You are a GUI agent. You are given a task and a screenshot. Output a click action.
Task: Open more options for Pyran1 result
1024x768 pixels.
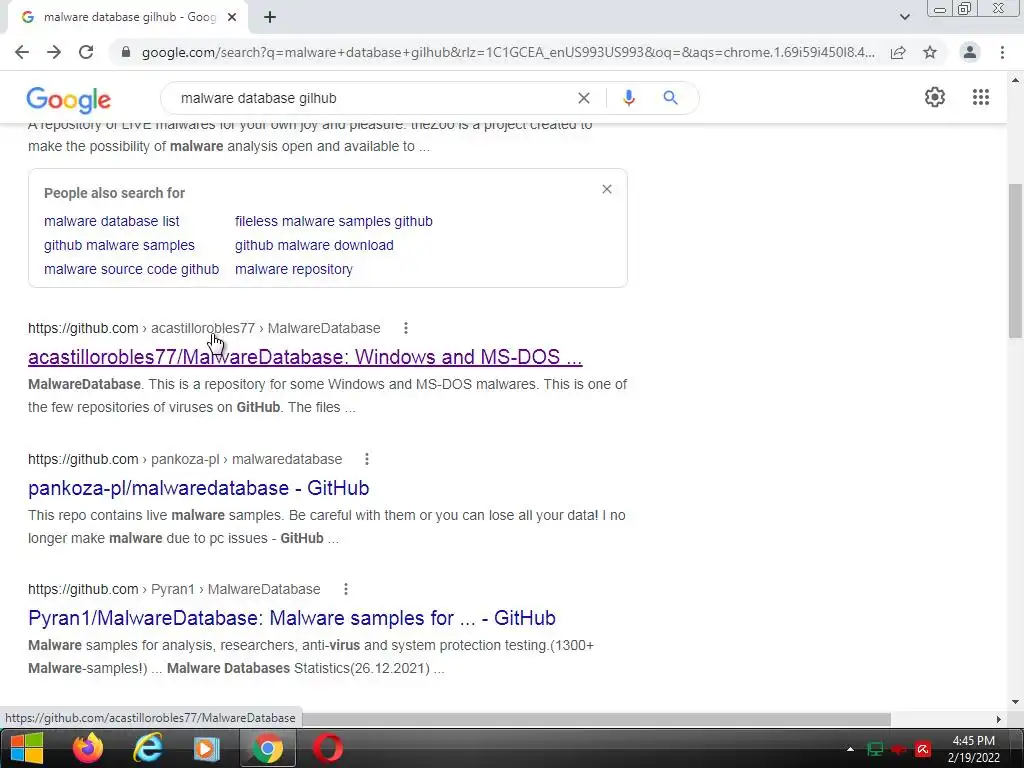click(x=345, y=589)
